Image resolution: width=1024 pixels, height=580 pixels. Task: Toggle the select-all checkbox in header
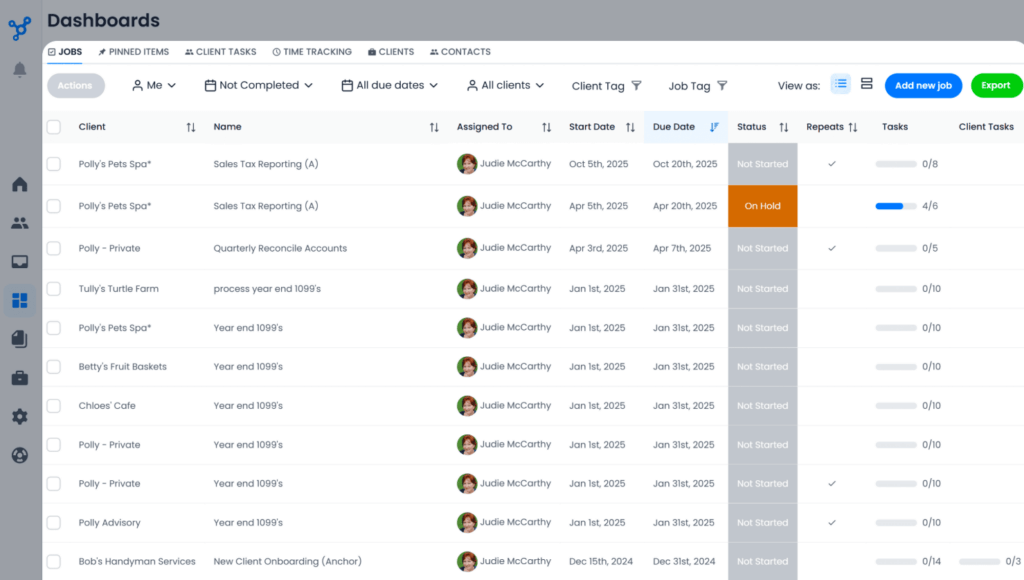pyautogui.click(x=54, y=127)
